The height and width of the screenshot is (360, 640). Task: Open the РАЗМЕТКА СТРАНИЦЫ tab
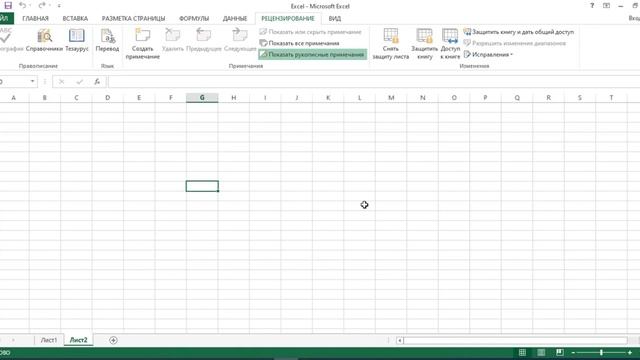tap(133, 18)
